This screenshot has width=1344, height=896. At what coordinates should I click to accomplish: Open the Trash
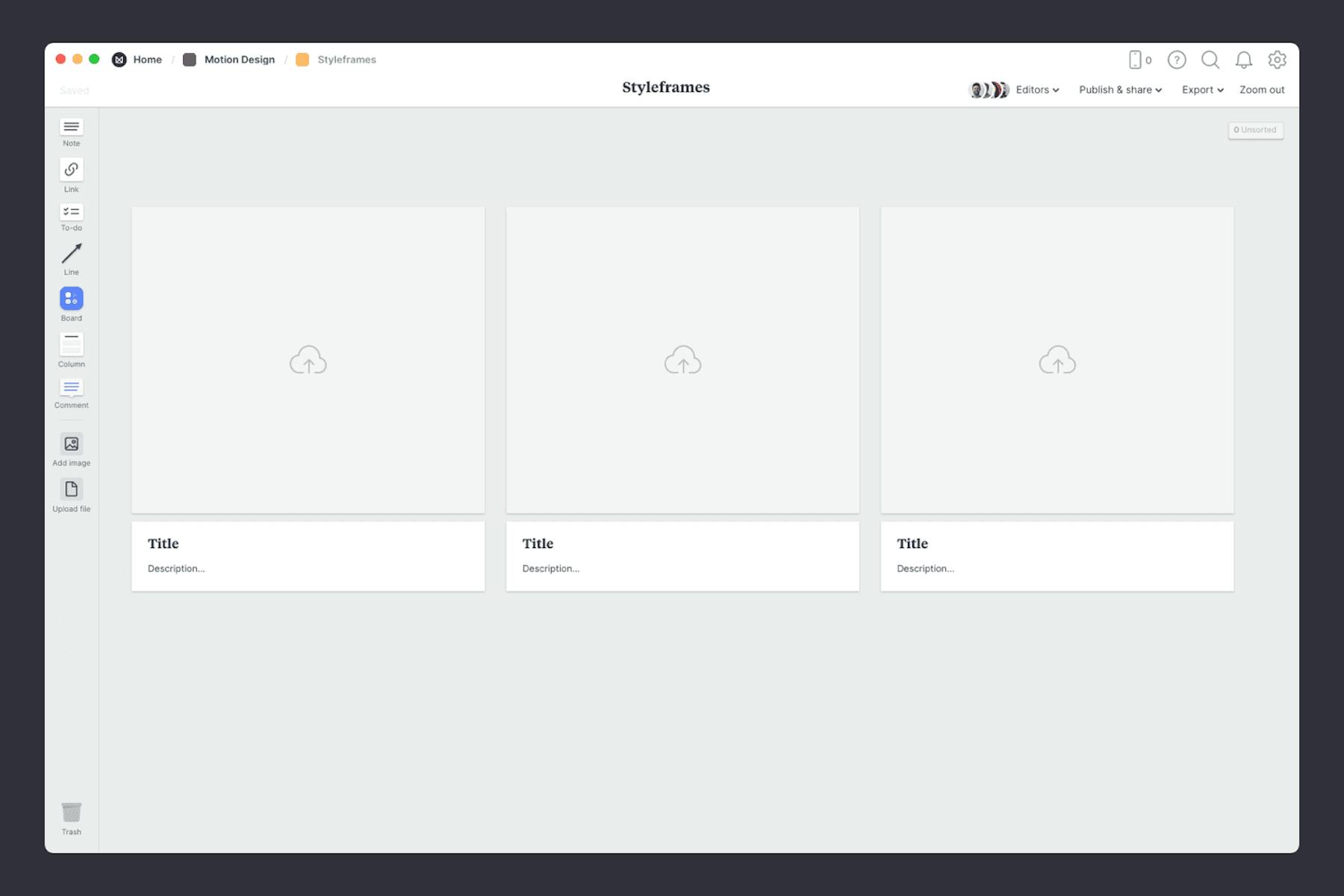tap(71, 812)
